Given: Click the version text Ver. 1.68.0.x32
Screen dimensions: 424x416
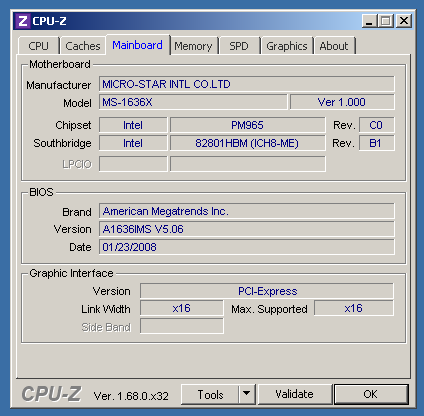Looking at the screenshot, I should coord(131,396).
